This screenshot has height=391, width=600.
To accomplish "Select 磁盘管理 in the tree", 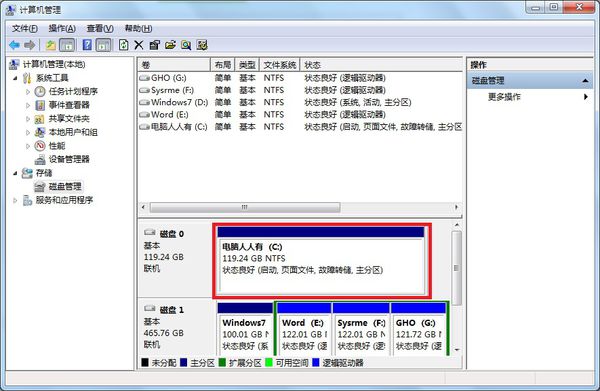I will [x=65, y=186].
